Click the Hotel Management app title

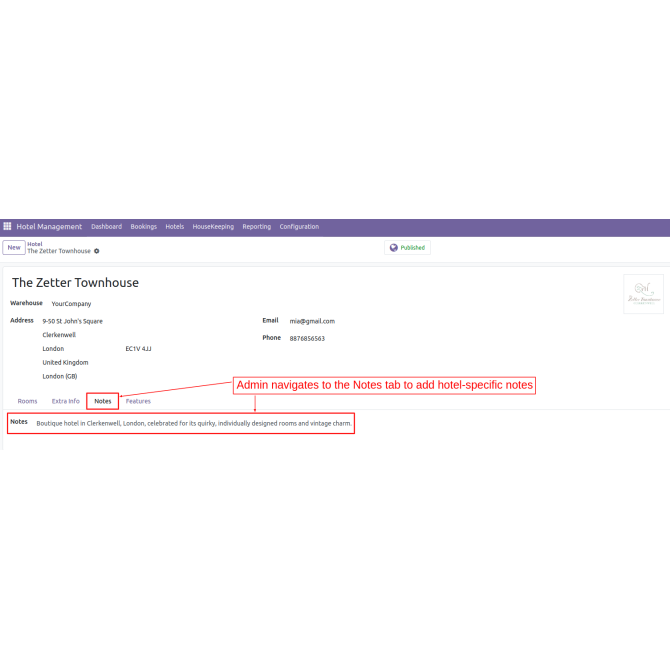tap(49, 226)
